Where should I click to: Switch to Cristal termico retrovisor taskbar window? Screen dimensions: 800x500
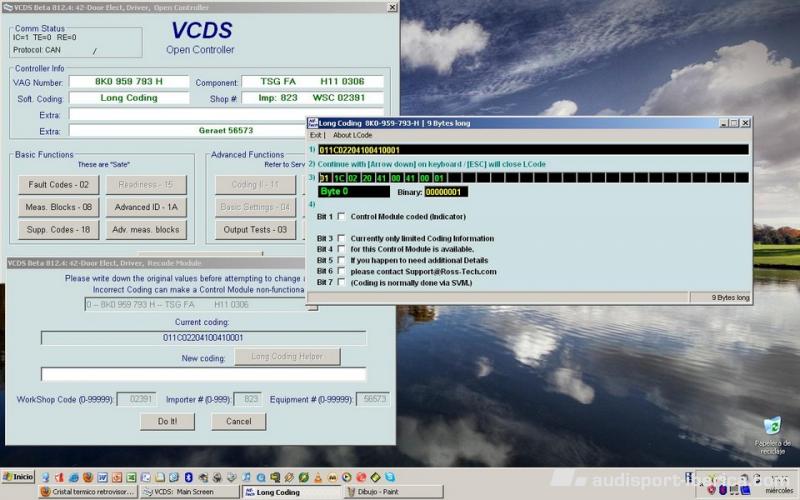click(x=88, y=492)
